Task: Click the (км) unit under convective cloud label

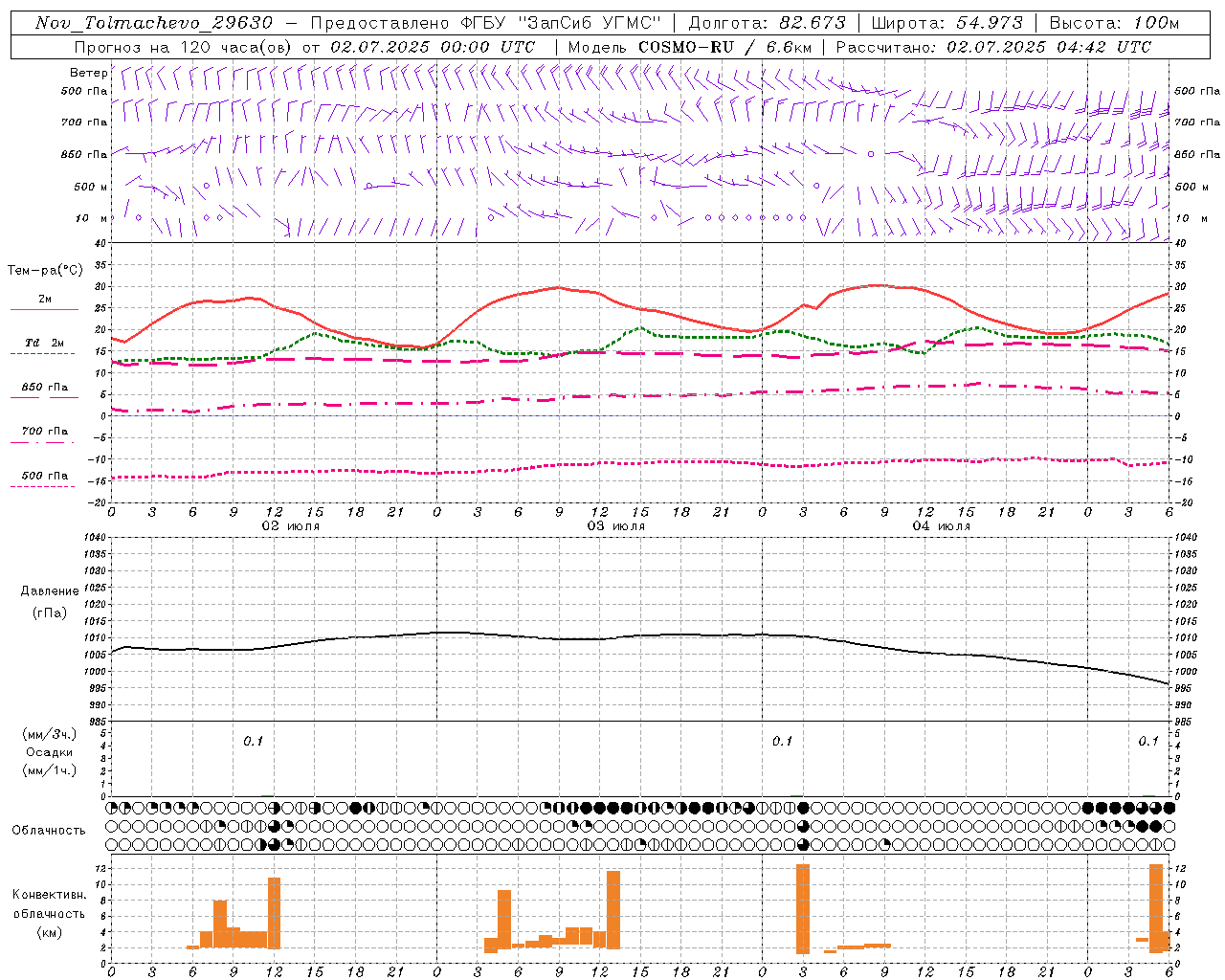Action: click(x=50, y=932)
